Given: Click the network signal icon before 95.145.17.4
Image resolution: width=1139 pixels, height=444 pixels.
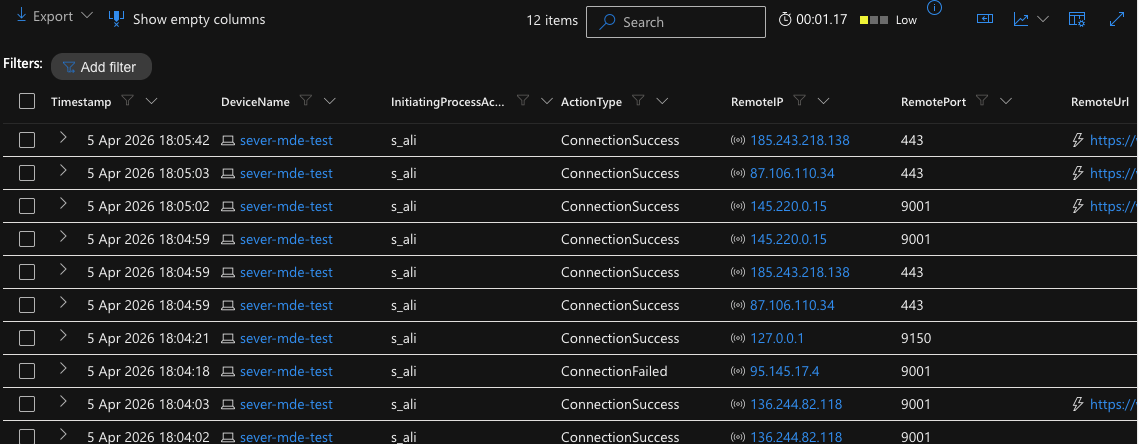Looking at the screenshot, I should pyautogui.click(x=738, y=371).
